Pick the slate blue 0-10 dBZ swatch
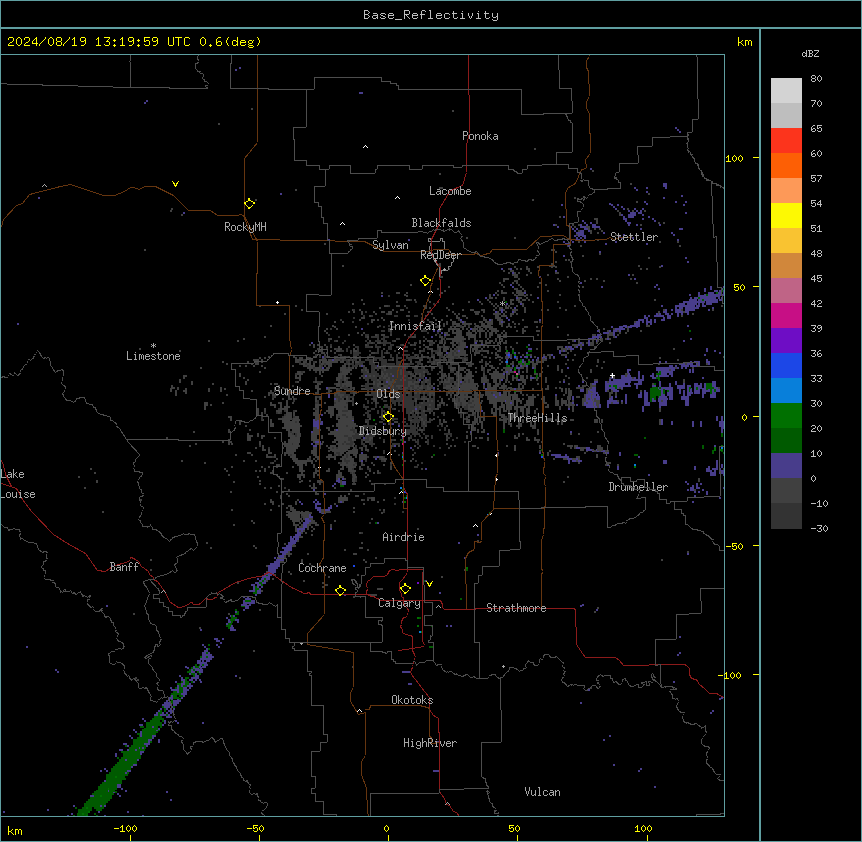Viewport: 862px width, 842px height. (786, 466)
